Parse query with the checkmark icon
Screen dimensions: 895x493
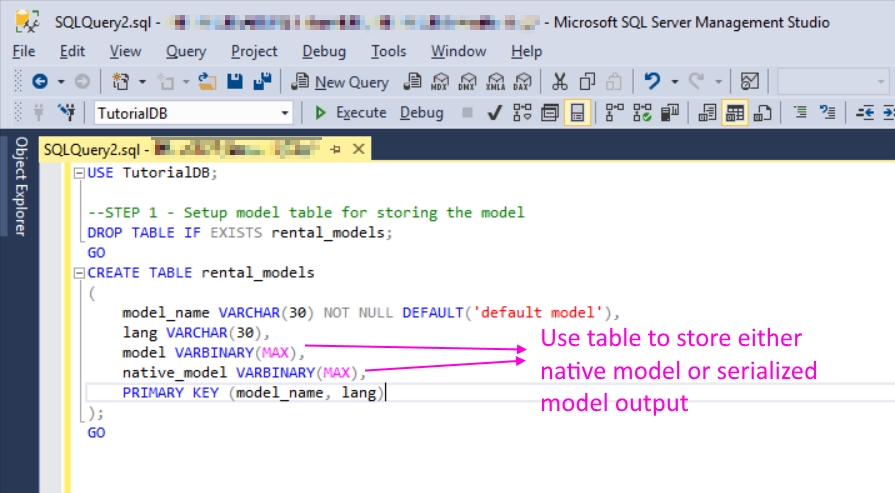point(494,112)
